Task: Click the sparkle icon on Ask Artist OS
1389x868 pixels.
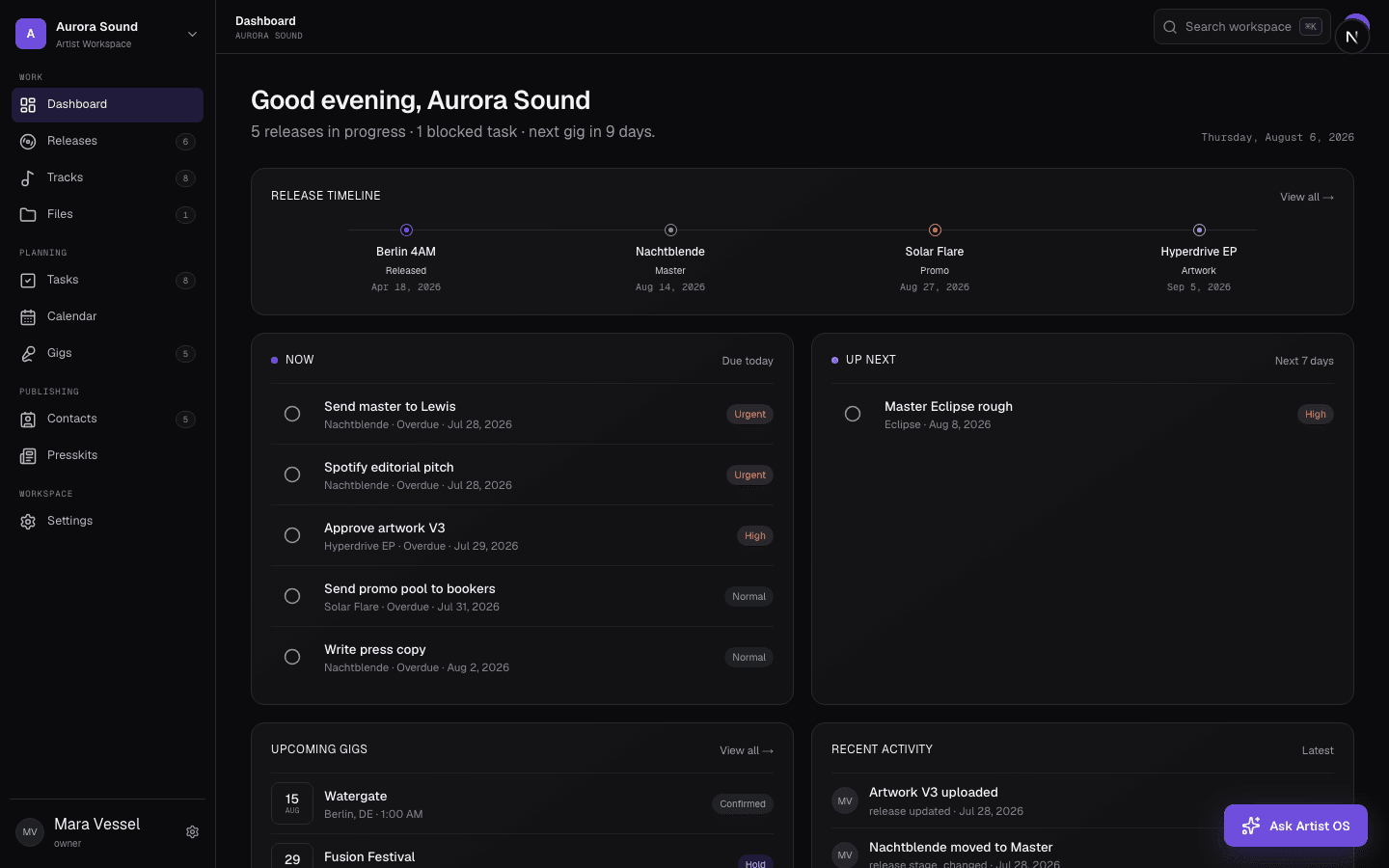Action: point(1251,826)
